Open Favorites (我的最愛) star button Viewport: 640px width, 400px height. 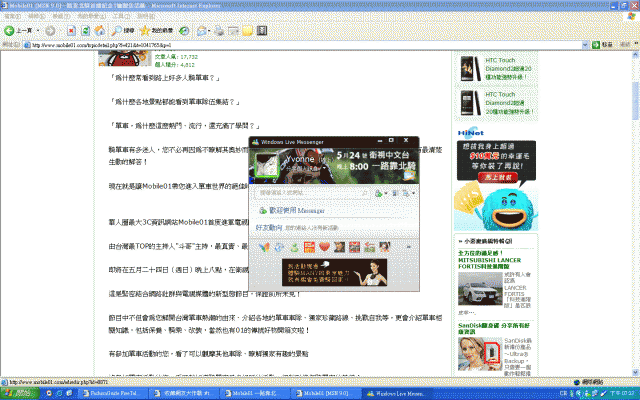pyautogui.click(x=156, y=31)
